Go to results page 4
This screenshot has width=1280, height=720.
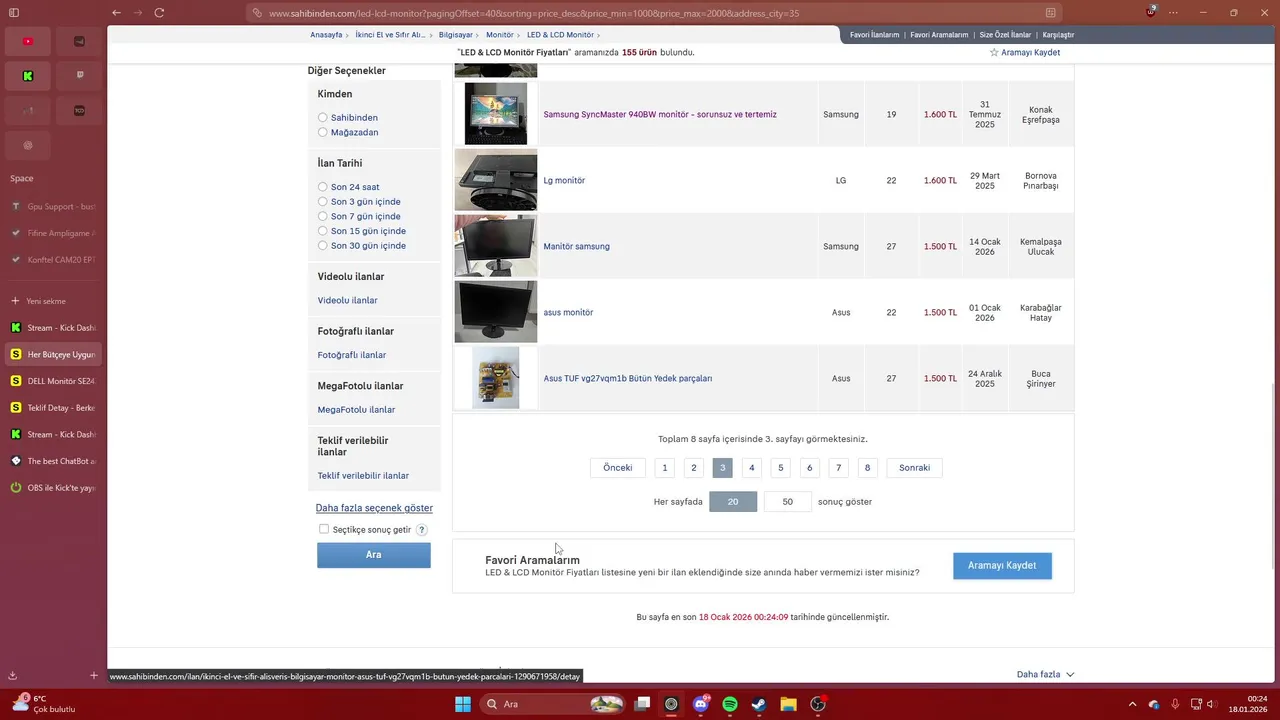pyautogui.click(x=752, y=468)
